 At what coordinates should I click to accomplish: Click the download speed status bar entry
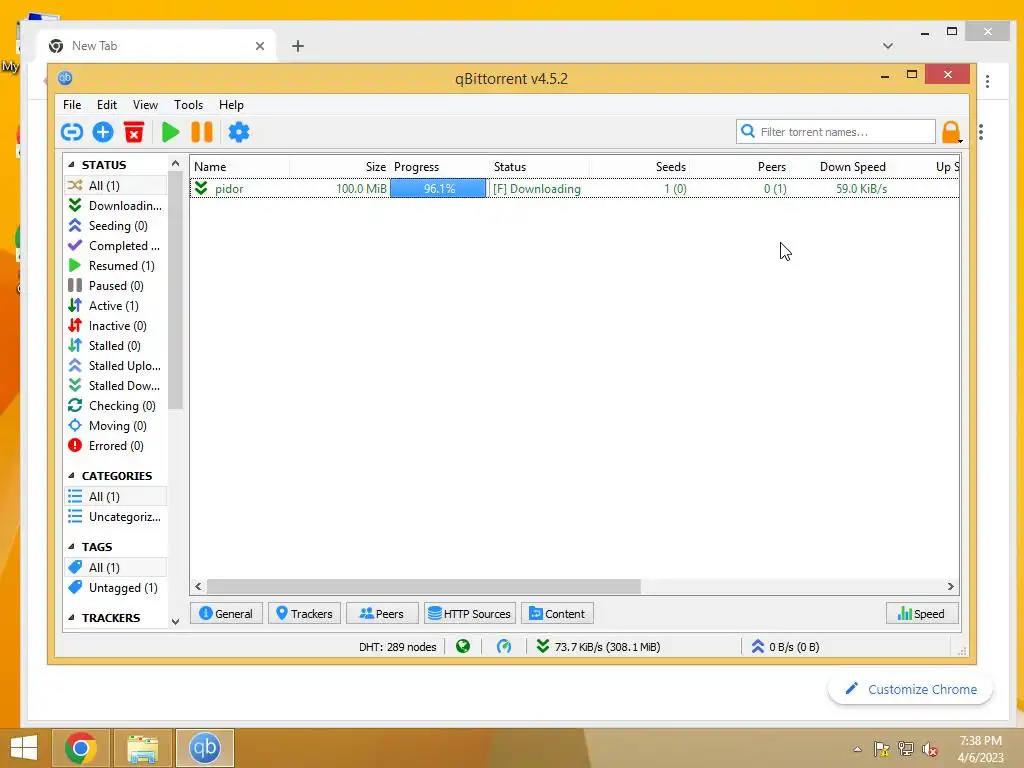(x=598, y=647)
